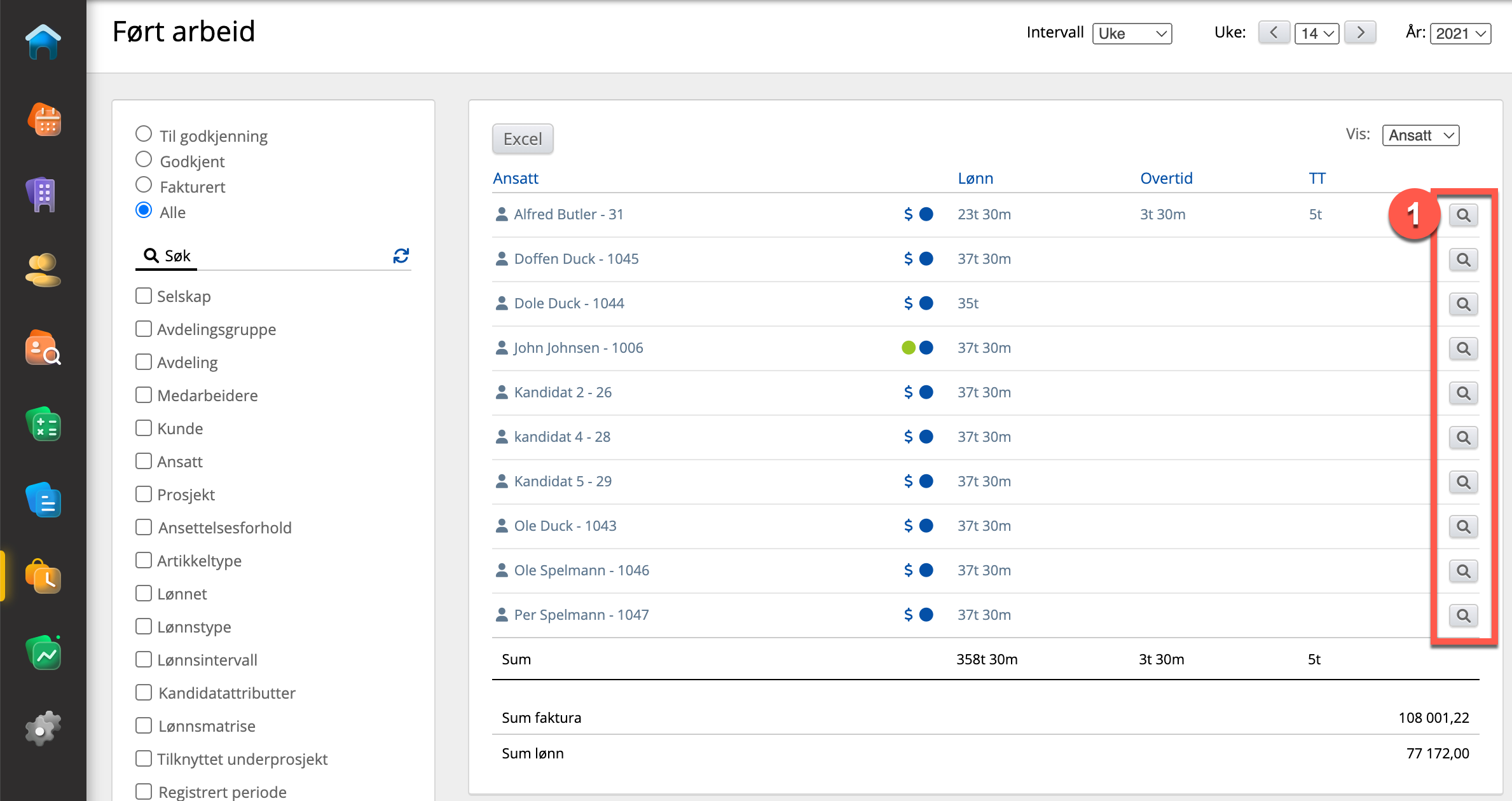Click the purple building sidebar icon
Viewport: 1512px width, 801px height.
[x=43, y=195]
